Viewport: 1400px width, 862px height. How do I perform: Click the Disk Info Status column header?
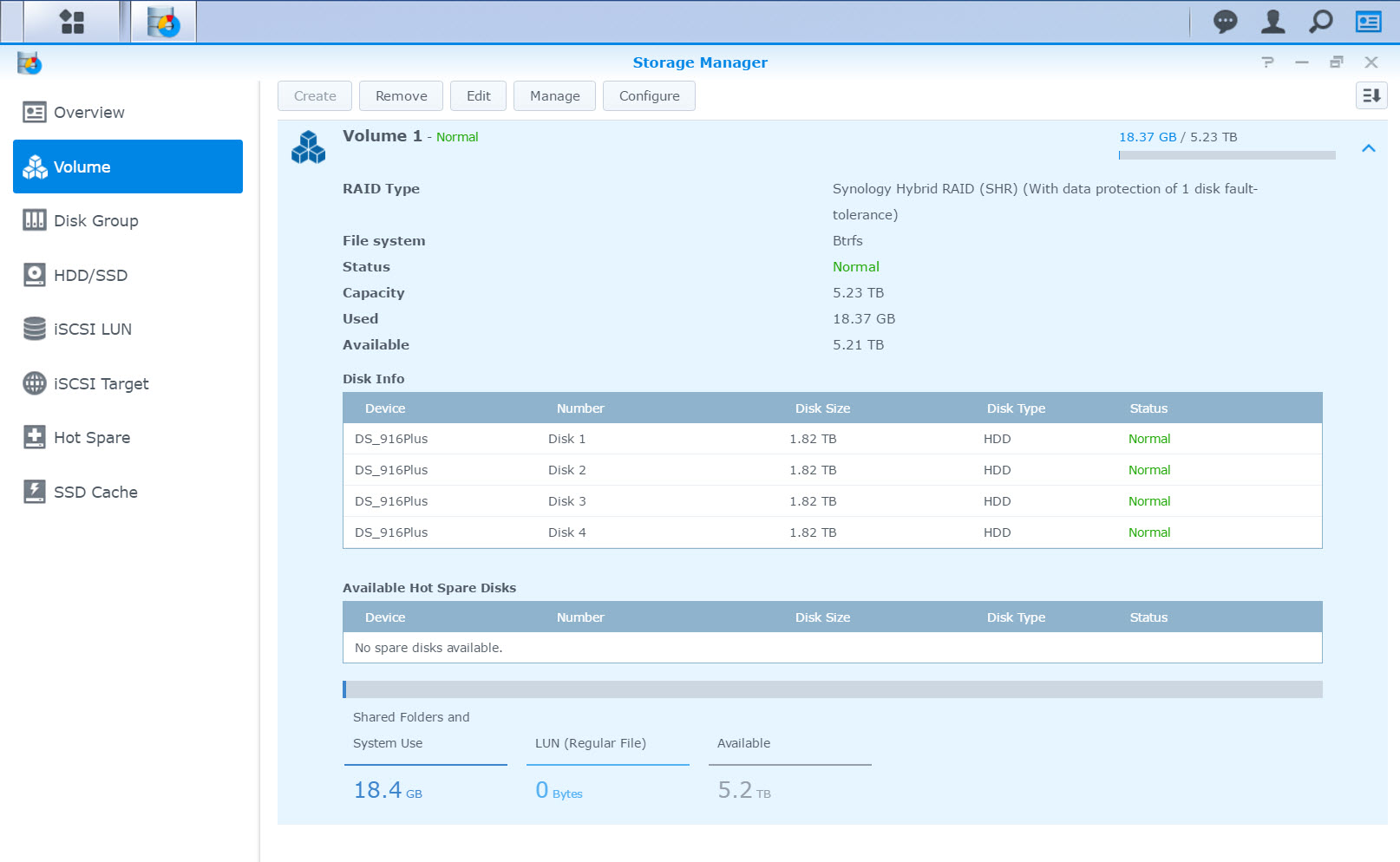[x=1148, y=408]
